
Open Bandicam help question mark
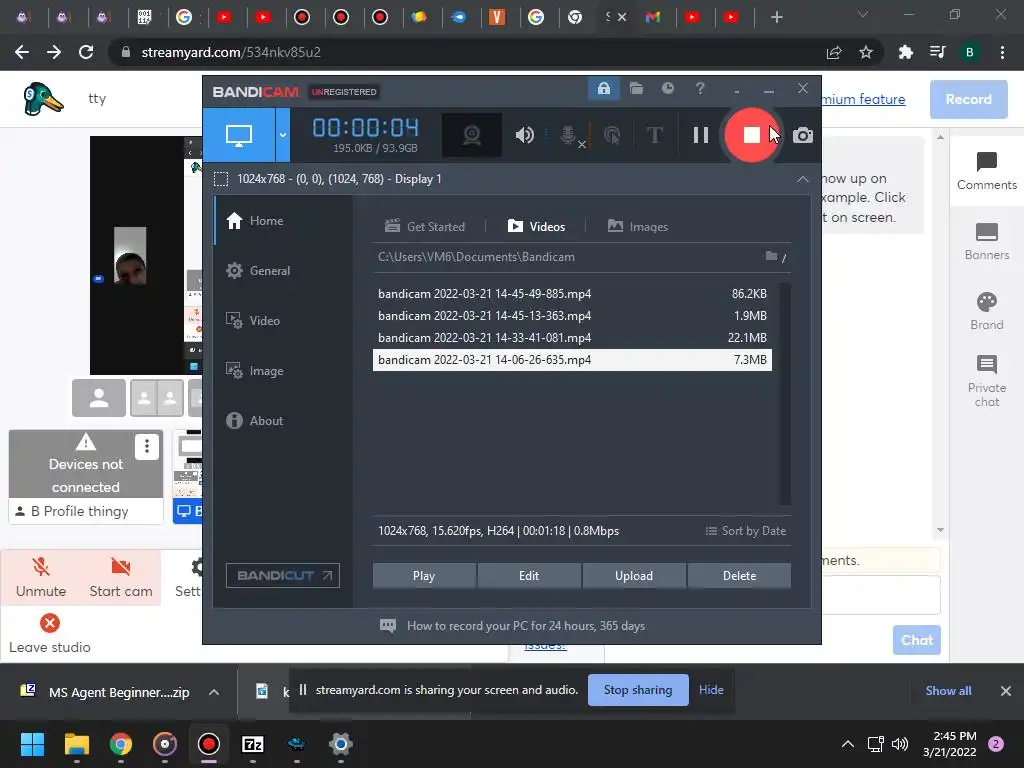click(x=700, y=88)
